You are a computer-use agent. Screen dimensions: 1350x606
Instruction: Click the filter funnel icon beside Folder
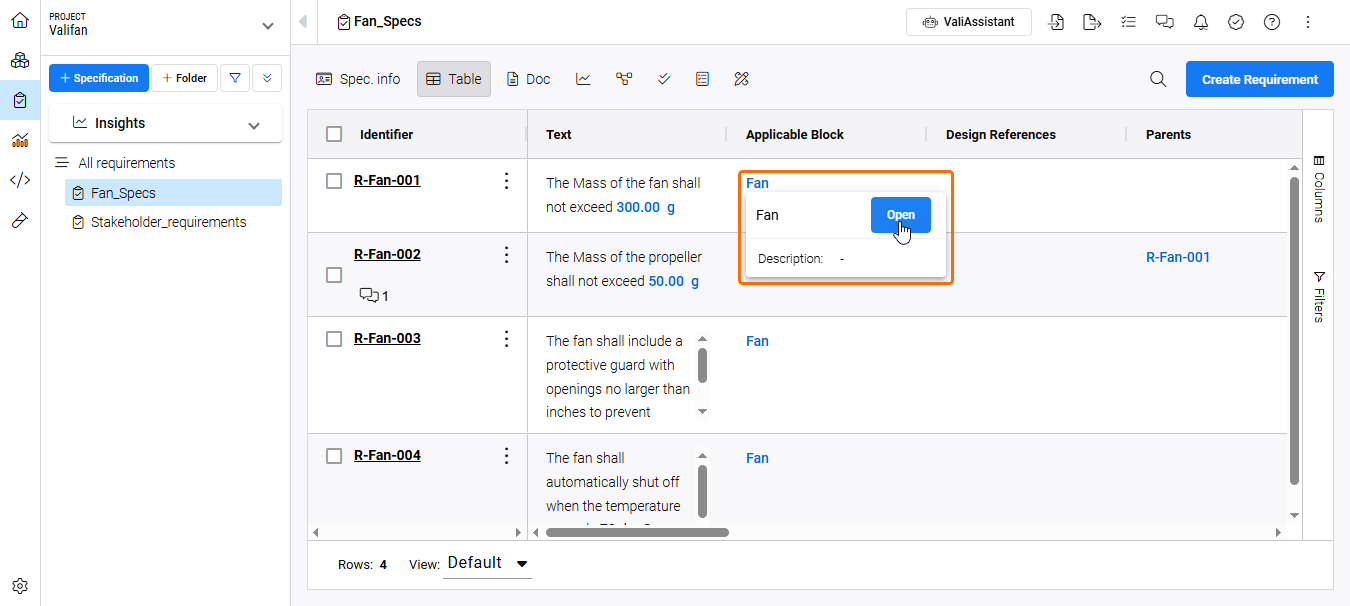[x=234, y=78]
